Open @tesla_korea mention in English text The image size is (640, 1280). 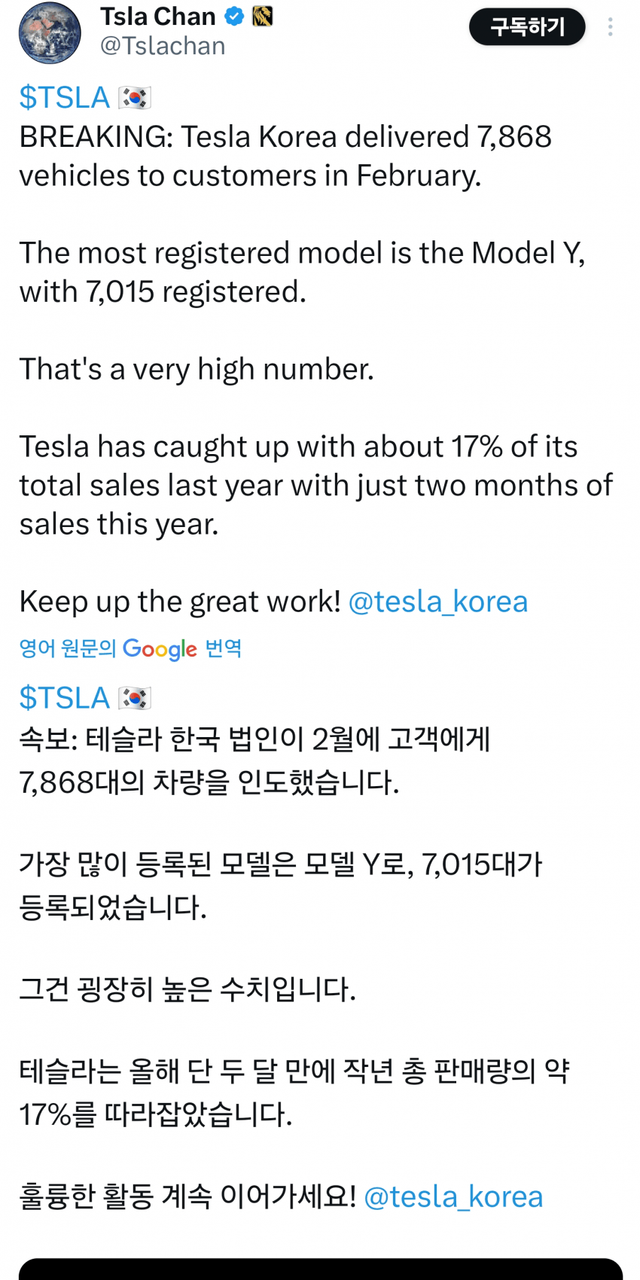[x=437, y=601]
